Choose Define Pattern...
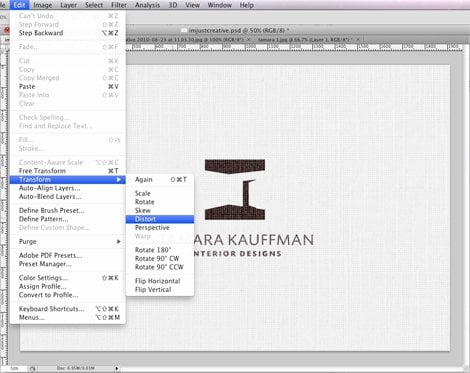470x373 pixels. (68, 219)
